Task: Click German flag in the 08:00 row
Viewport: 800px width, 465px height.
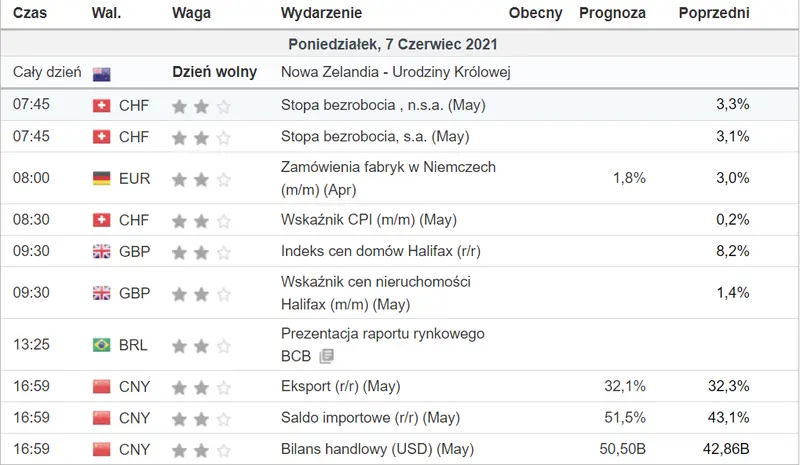Action: [102, 178]
